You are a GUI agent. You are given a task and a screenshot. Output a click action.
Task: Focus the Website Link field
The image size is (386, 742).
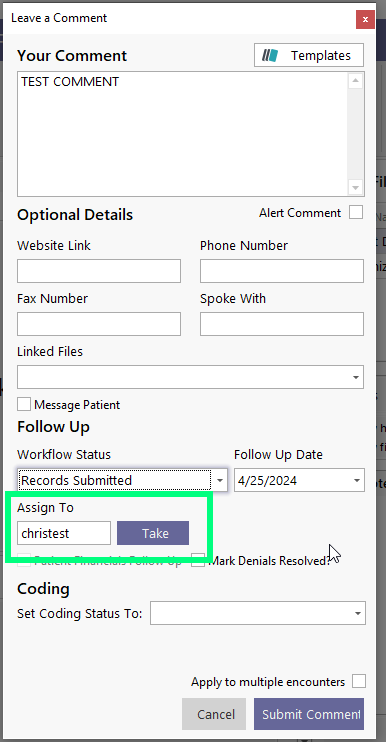[99, 271]
